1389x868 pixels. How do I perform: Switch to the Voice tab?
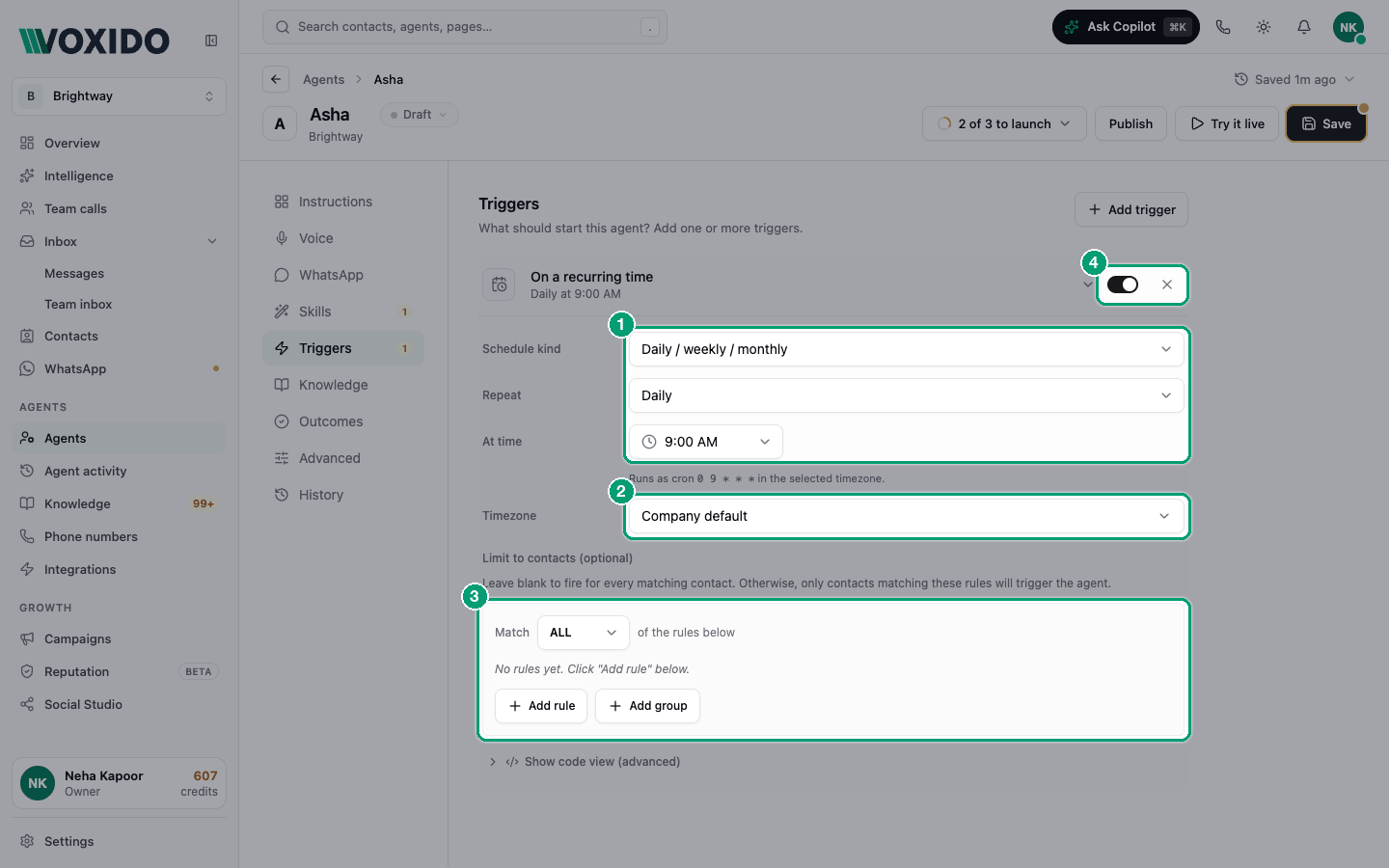pos(343,238)
